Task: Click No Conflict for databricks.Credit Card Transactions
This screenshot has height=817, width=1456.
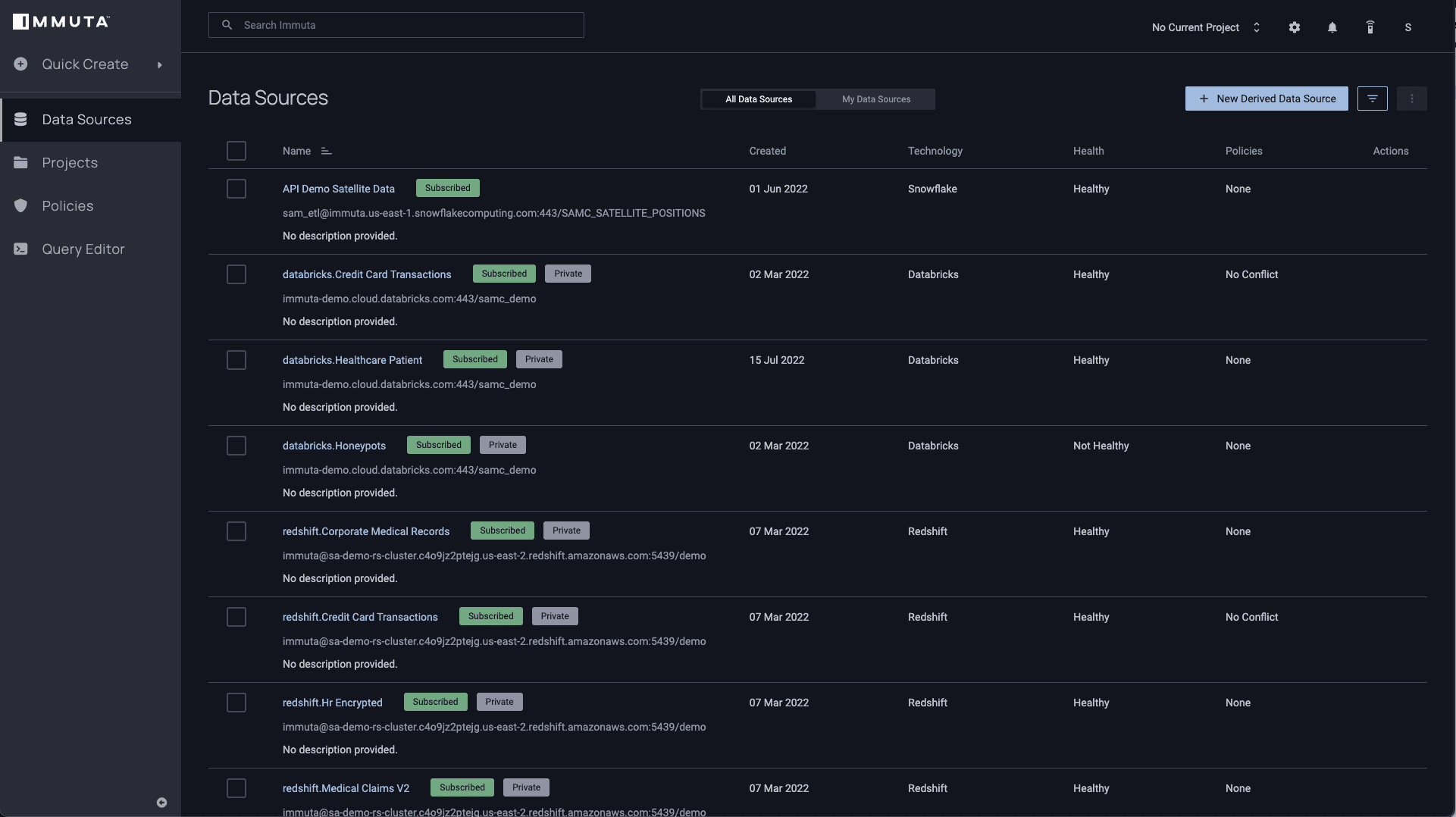Action: (x=1251, y=274)
